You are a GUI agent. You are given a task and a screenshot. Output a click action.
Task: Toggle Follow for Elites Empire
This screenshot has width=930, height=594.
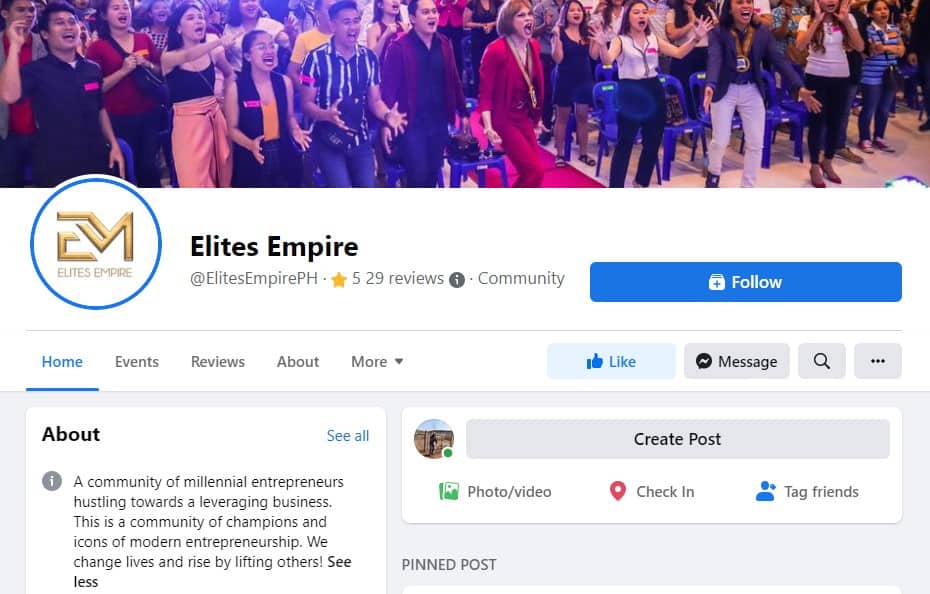(x=746, y=282)
